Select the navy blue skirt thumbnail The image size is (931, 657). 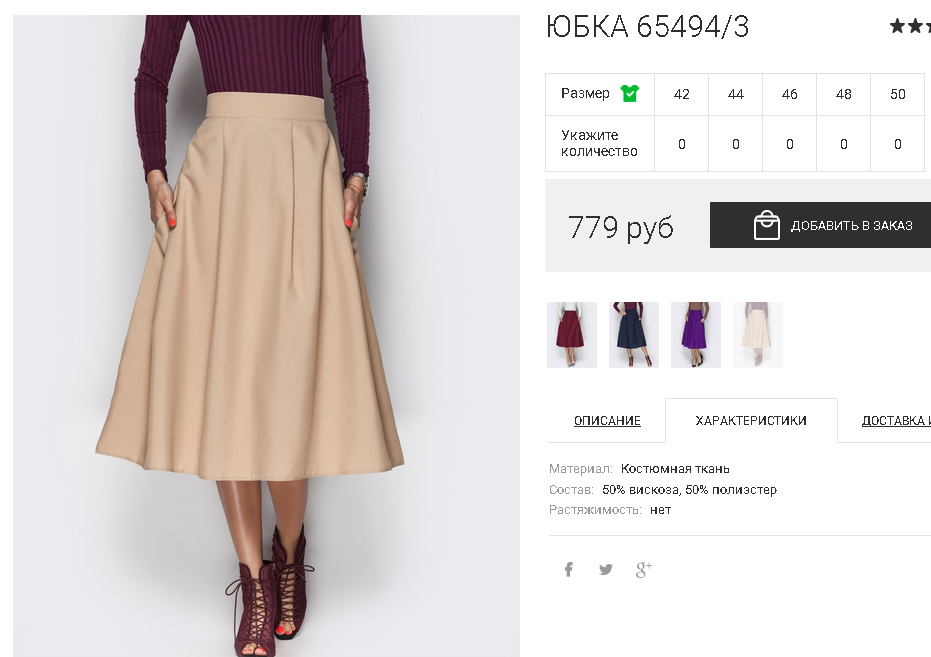point(634,335)
